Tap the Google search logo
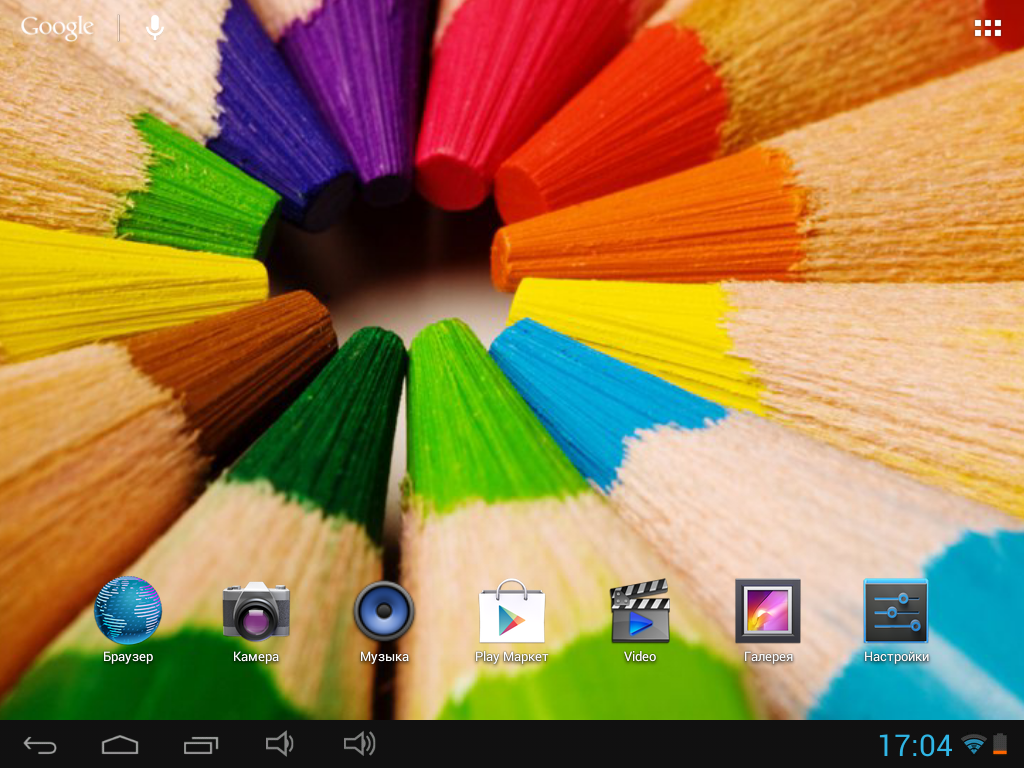1024x768 pixels. (57, 27)
